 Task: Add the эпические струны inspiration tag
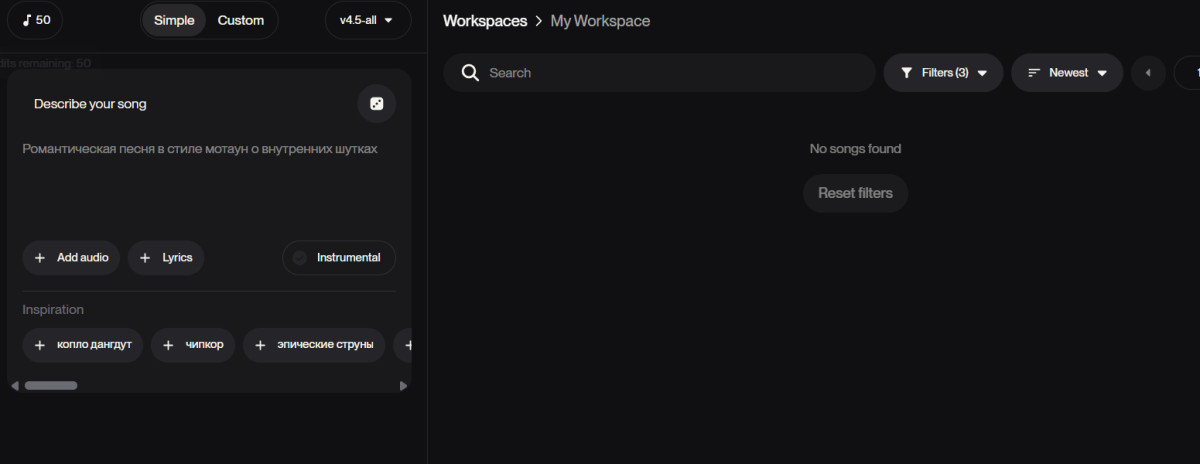(314, 345)
